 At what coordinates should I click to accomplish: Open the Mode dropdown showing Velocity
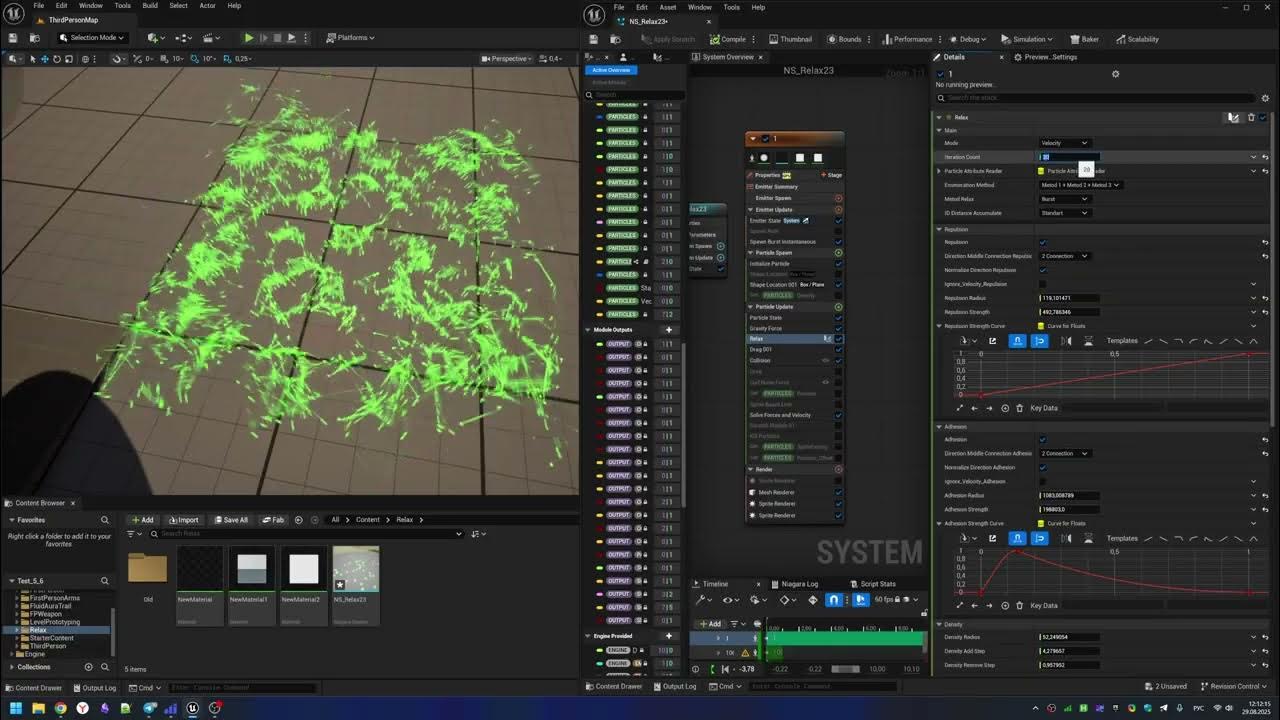coord(1064,143)
